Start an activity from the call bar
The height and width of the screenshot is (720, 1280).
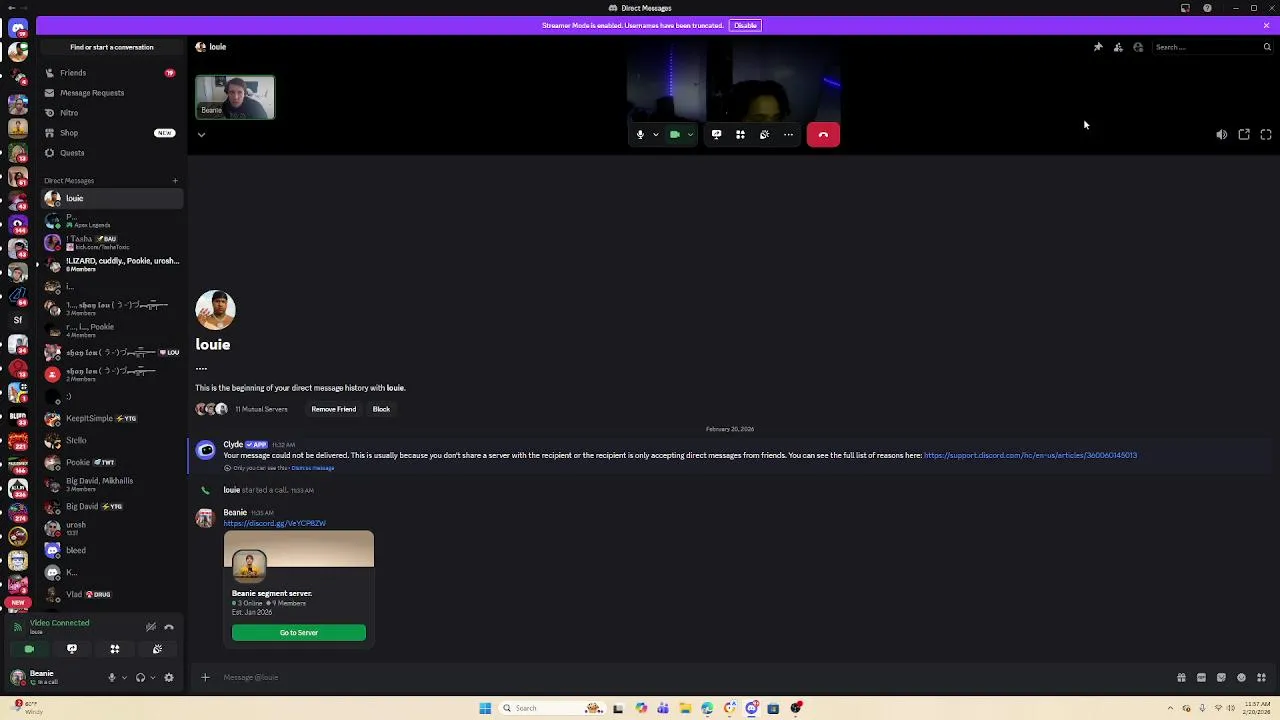[740, 134]
